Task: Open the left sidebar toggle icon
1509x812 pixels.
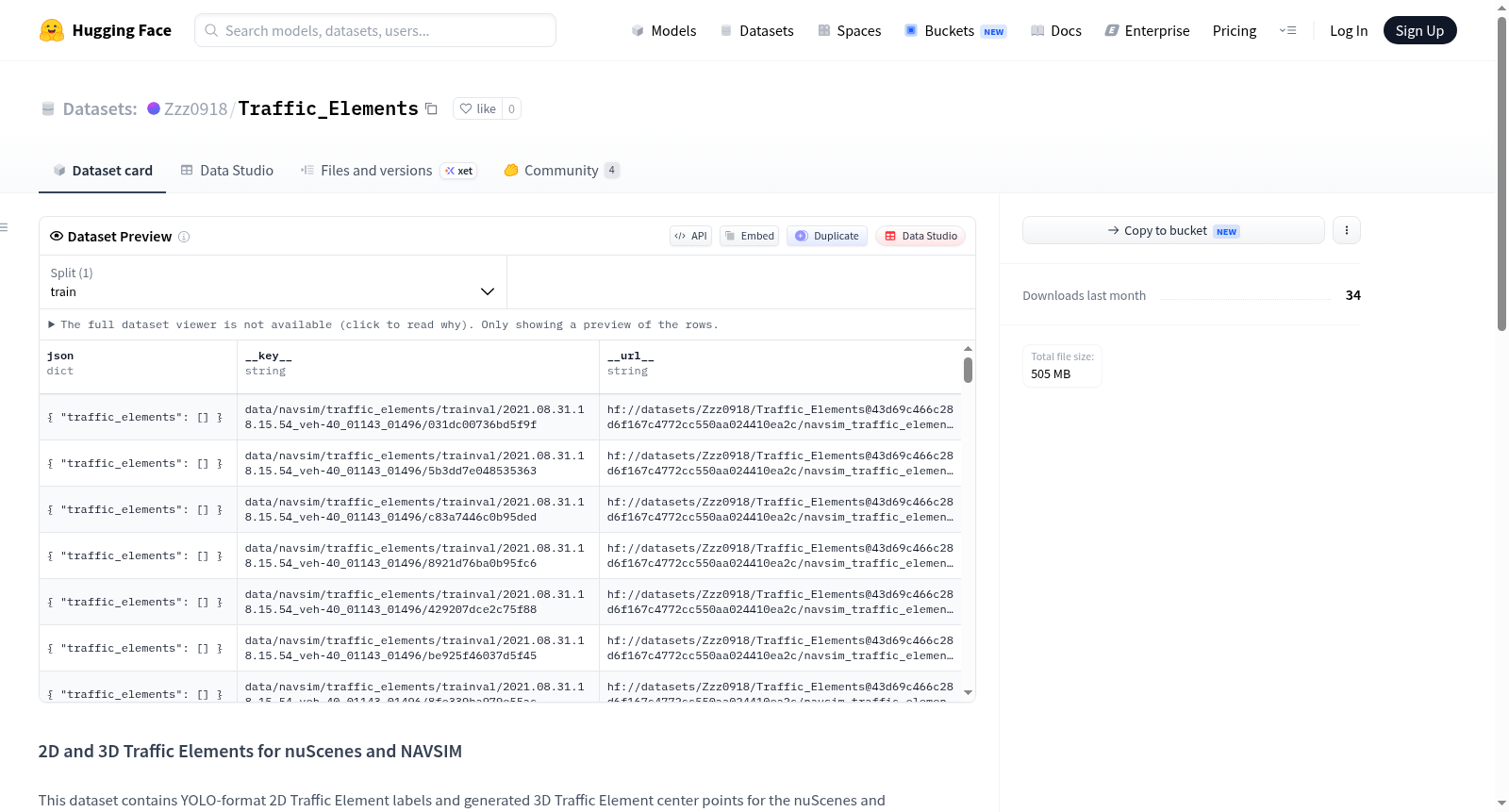Action: (4, 227)
